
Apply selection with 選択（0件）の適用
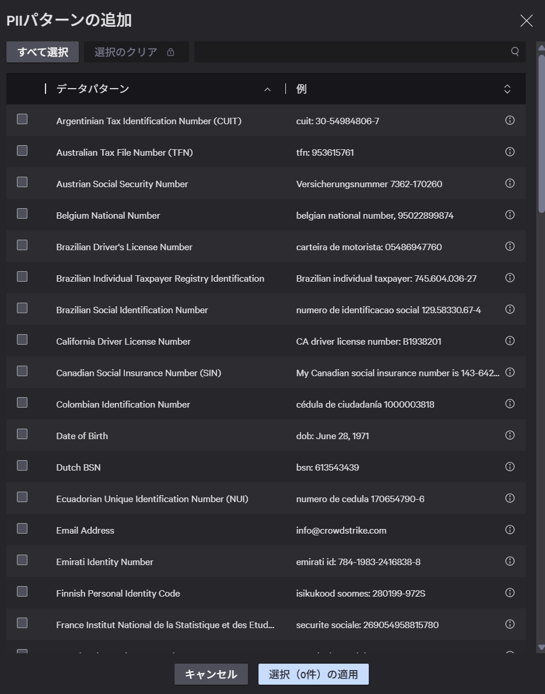pyautogui.click(x=313, y=674)
